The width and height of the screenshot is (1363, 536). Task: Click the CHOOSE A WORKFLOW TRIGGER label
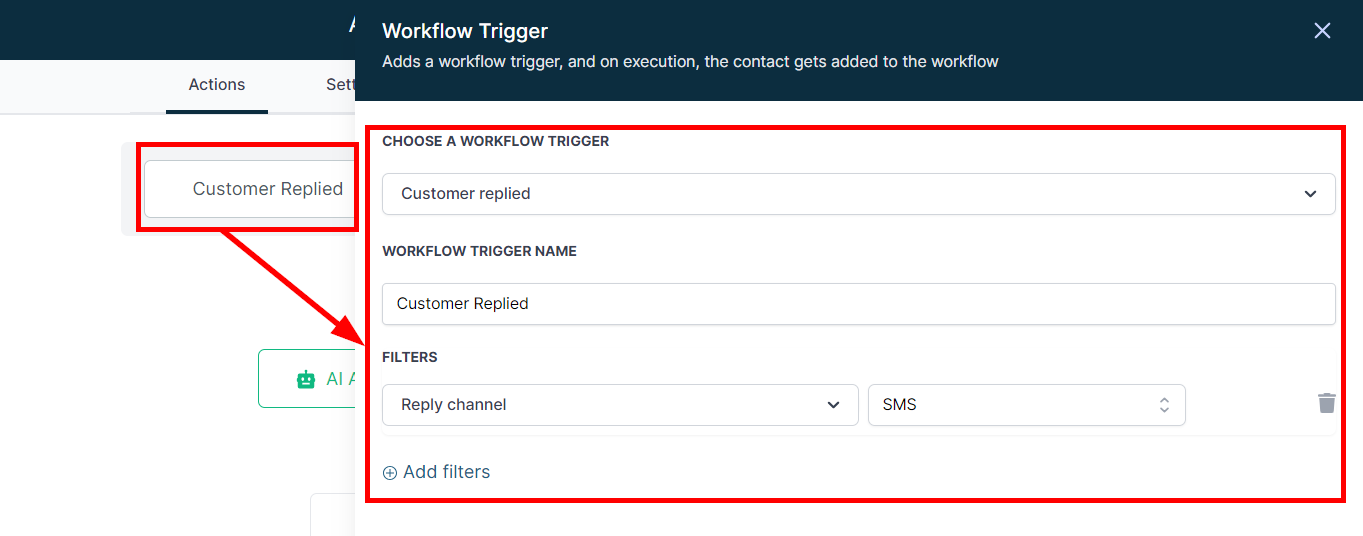coord(495,141)
